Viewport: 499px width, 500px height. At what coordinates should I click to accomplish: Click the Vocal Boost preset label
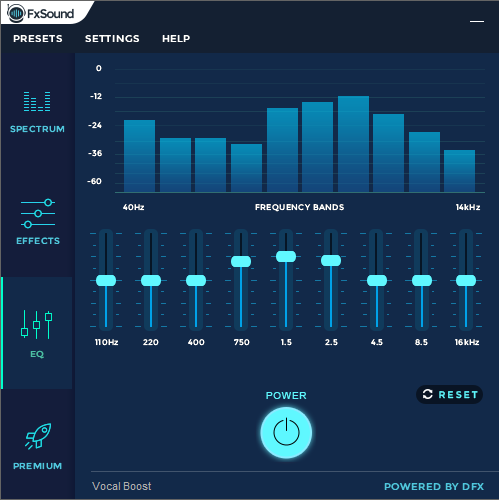pos(122,486)
